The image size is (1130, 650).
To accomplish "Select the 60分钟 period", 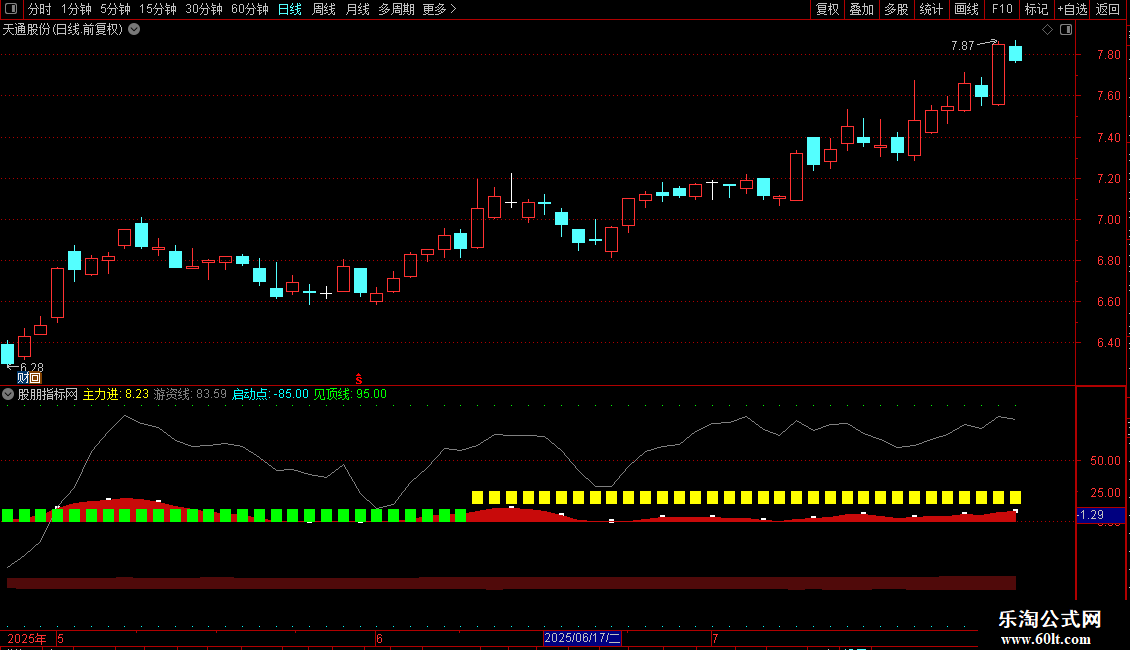I will 249,9.
